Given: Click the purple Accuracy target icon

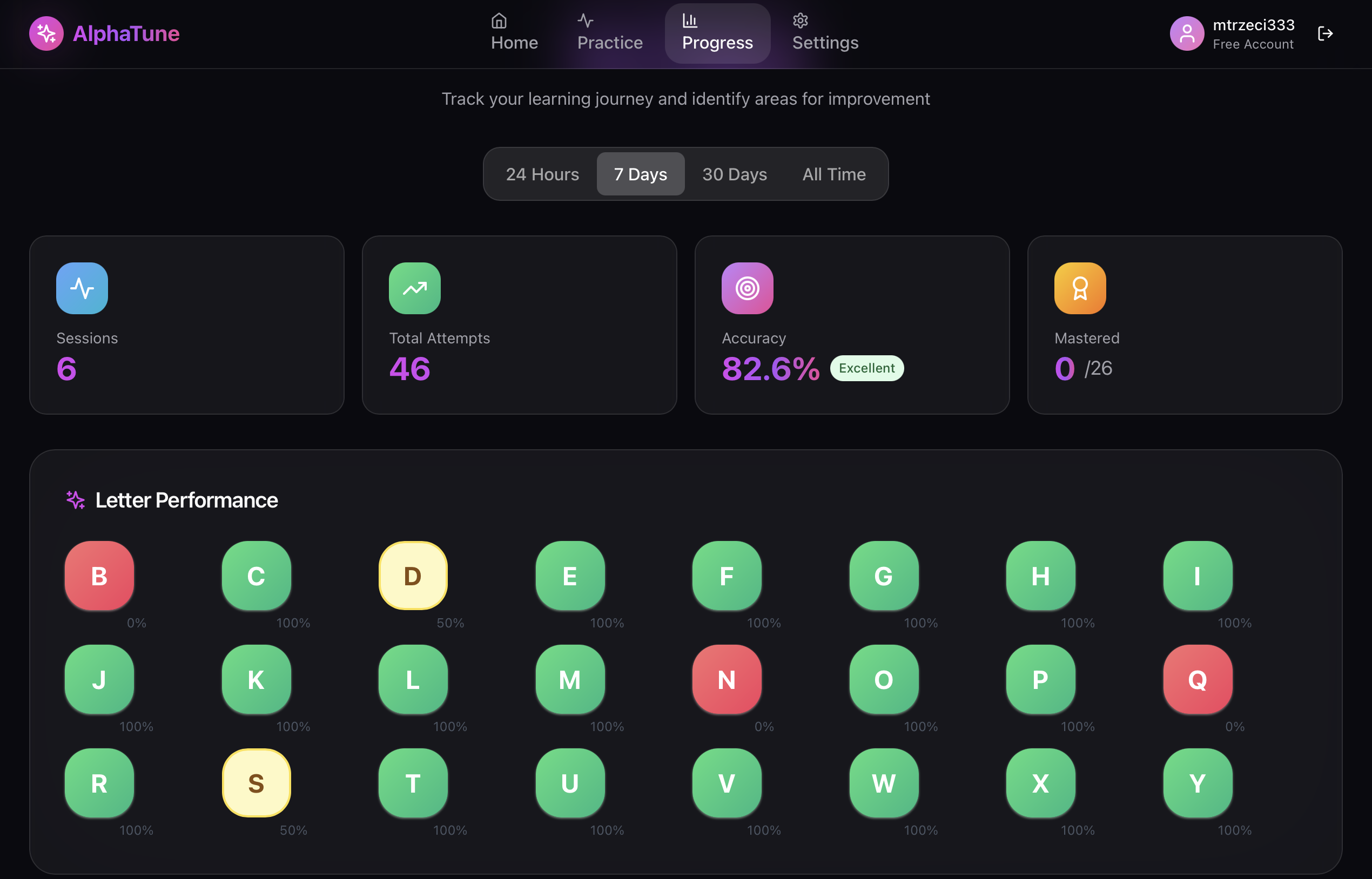Looking at the screenshot, I should pos(747,288).
